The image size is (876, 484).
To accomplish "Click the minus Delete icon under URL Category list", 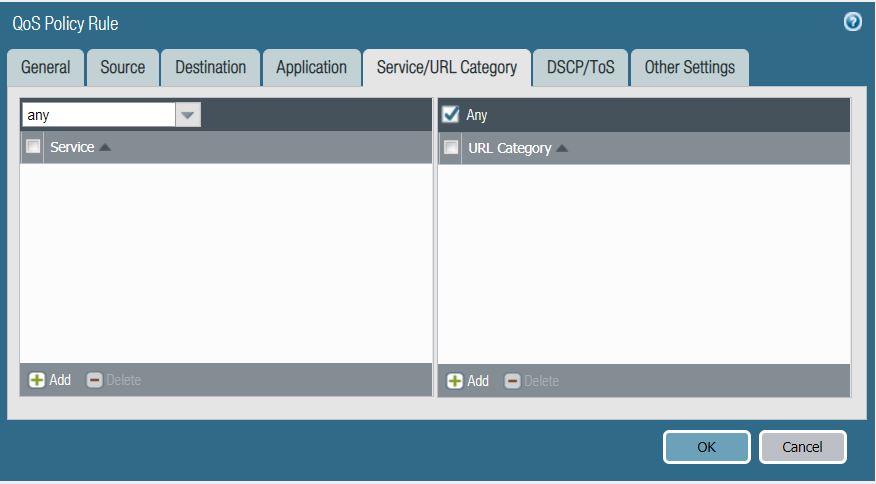I will [512, 381].
